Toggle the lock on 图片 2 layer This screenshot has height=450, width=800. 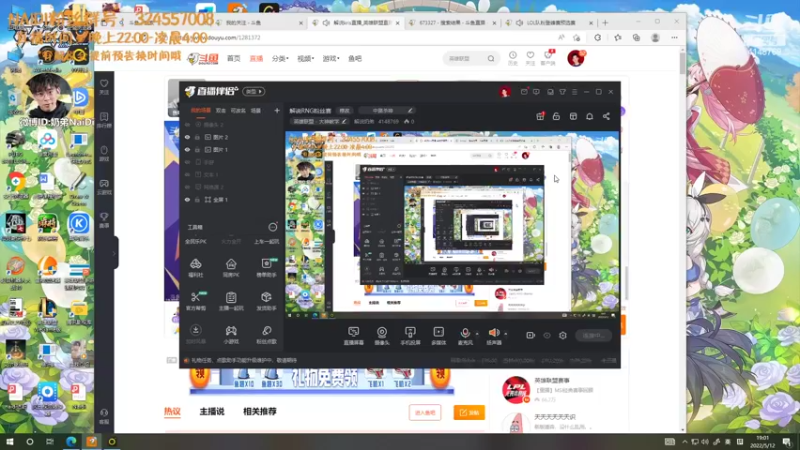pos(197,137)
